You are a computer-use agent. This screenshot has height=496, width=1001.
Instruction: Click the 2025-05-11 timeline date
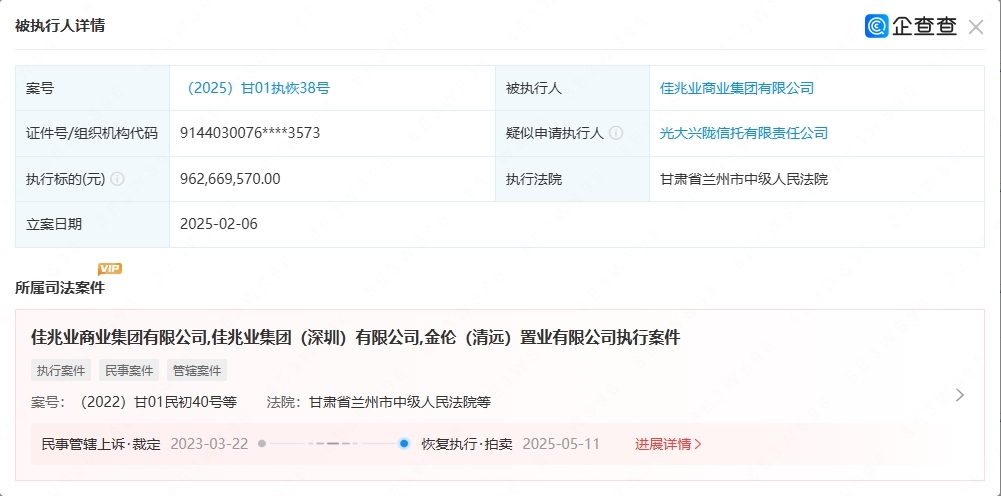tap(561, 444)
